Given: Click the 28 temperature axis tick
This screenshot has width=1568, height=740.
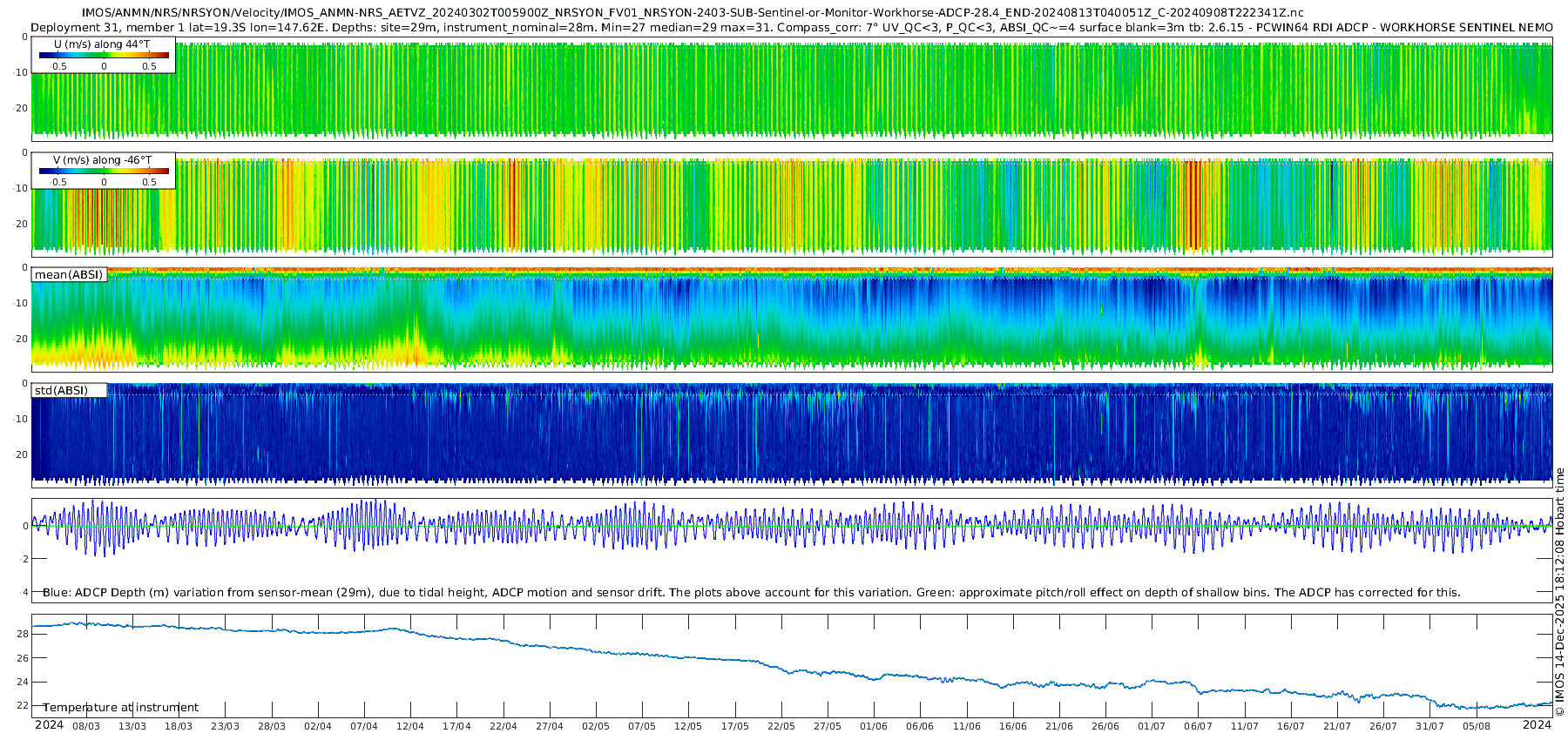Looking at the screenshot, I should [23, 634].
